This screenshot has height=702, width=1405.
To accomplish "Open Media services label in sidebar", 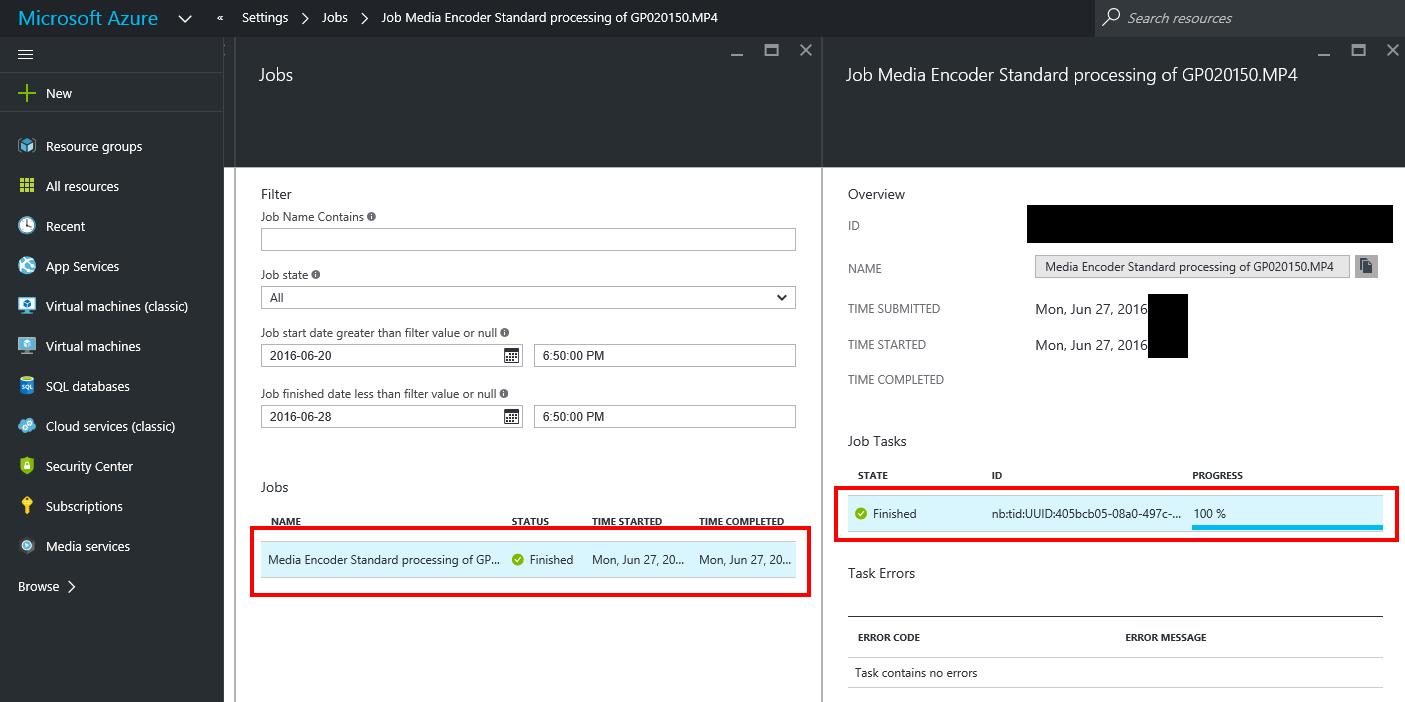I will 88,546.
